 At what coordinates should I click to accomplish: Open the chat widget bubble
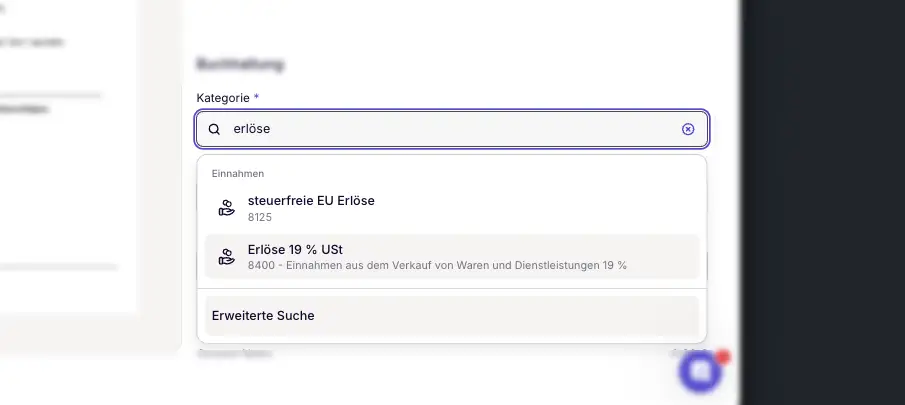700,372
